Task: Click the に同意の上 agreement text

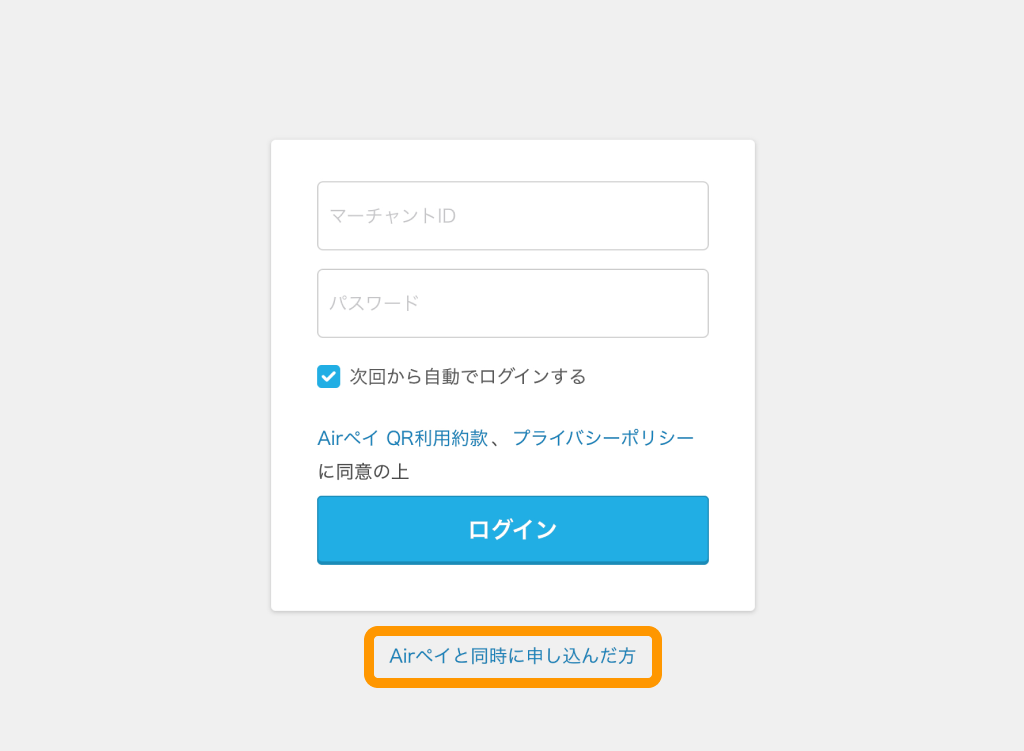Action: tap(363, 472)
